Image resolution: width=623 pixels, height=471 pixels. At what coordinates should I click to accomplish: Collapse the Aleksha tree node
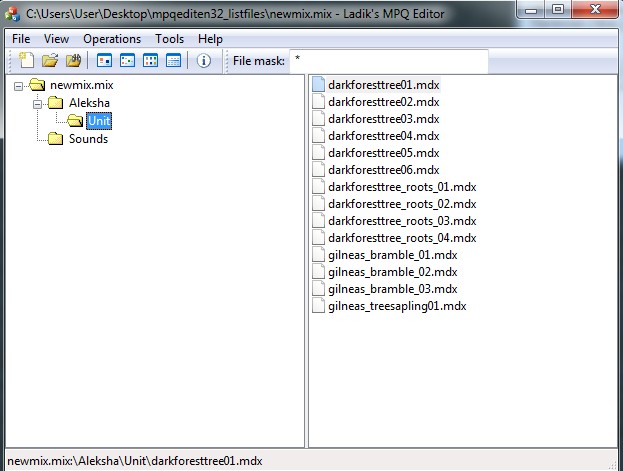pos(37,104)
